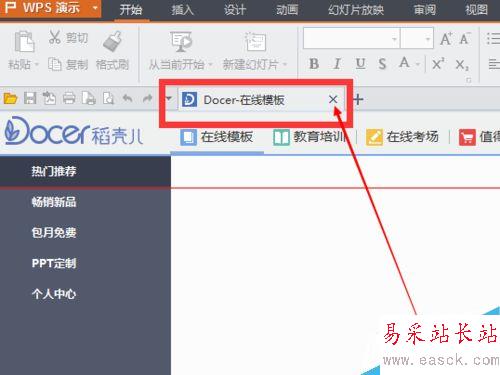Add a new tab with plus button
The height and width of the screenshot is (375, 500).
358,99
